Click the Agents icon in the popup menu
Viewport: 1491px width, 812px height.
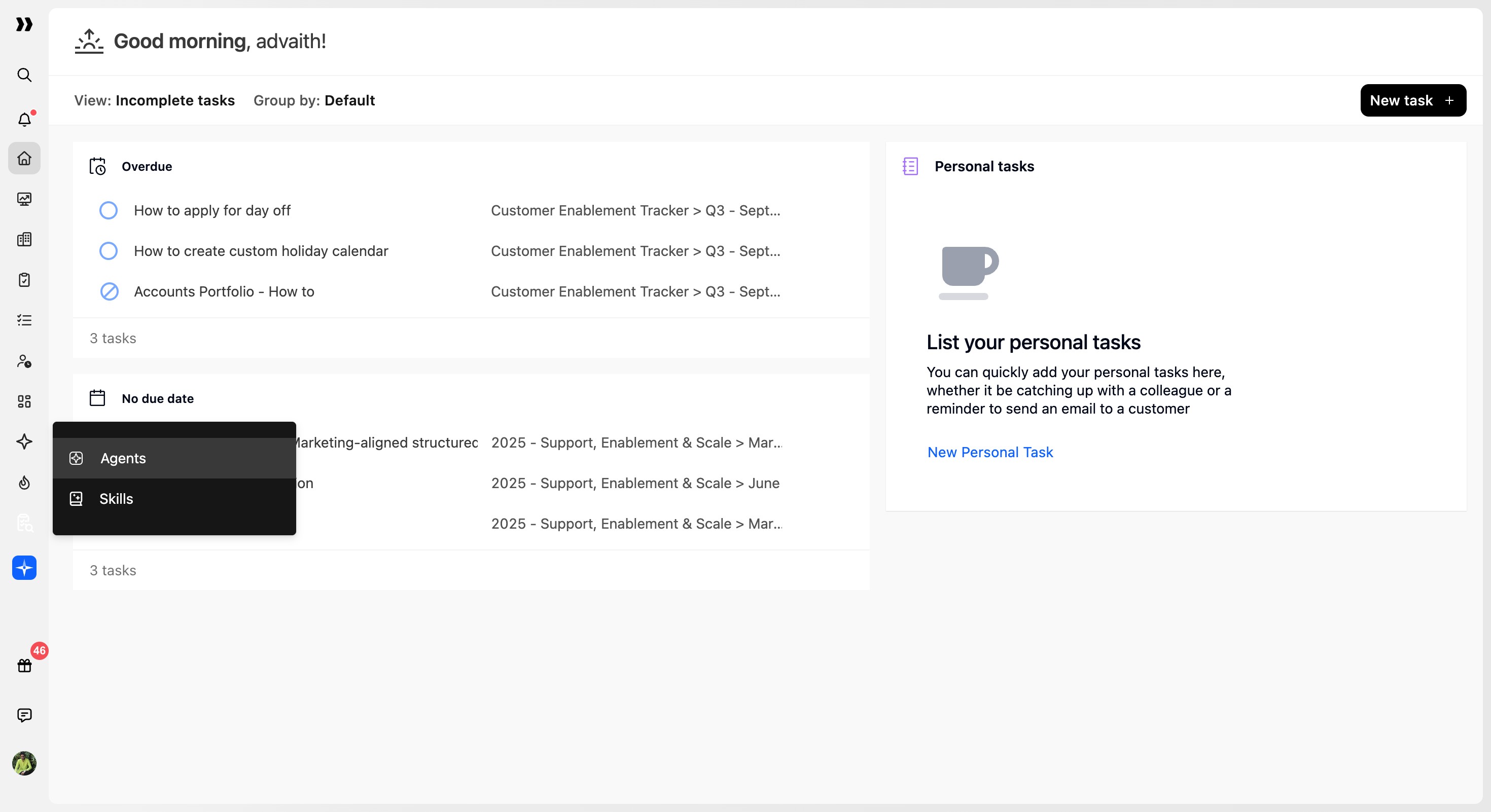click(76, 459)
